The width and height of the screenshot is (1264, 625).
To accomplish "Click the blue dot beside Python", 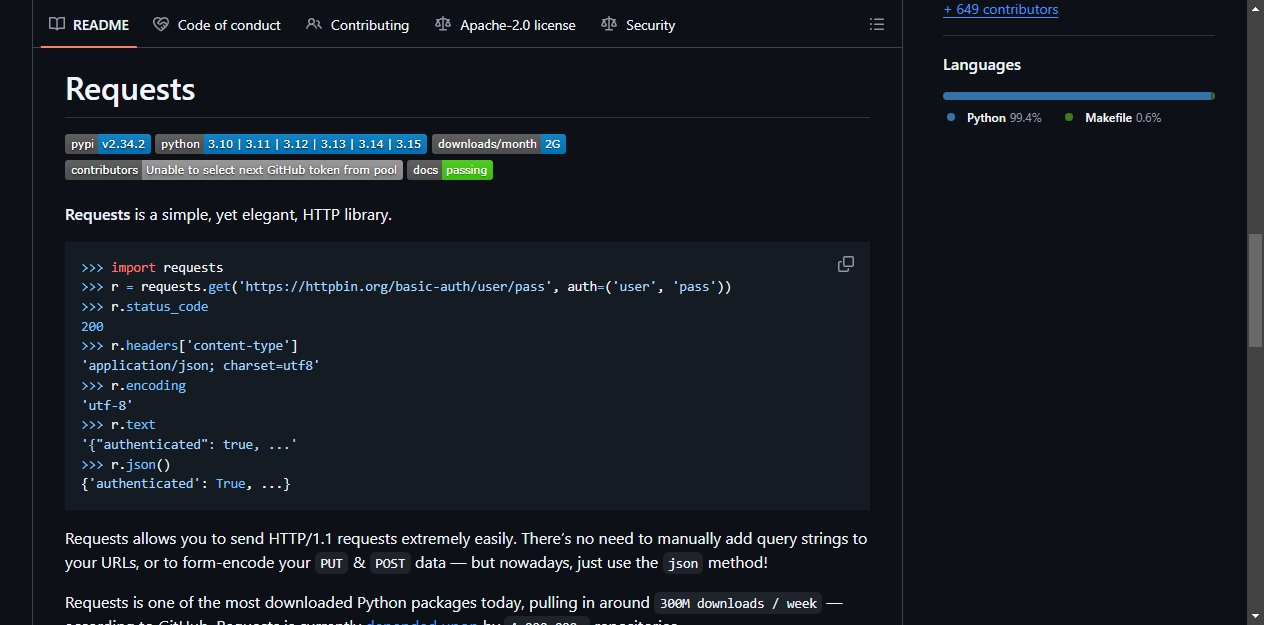I will tap(951, 118).
